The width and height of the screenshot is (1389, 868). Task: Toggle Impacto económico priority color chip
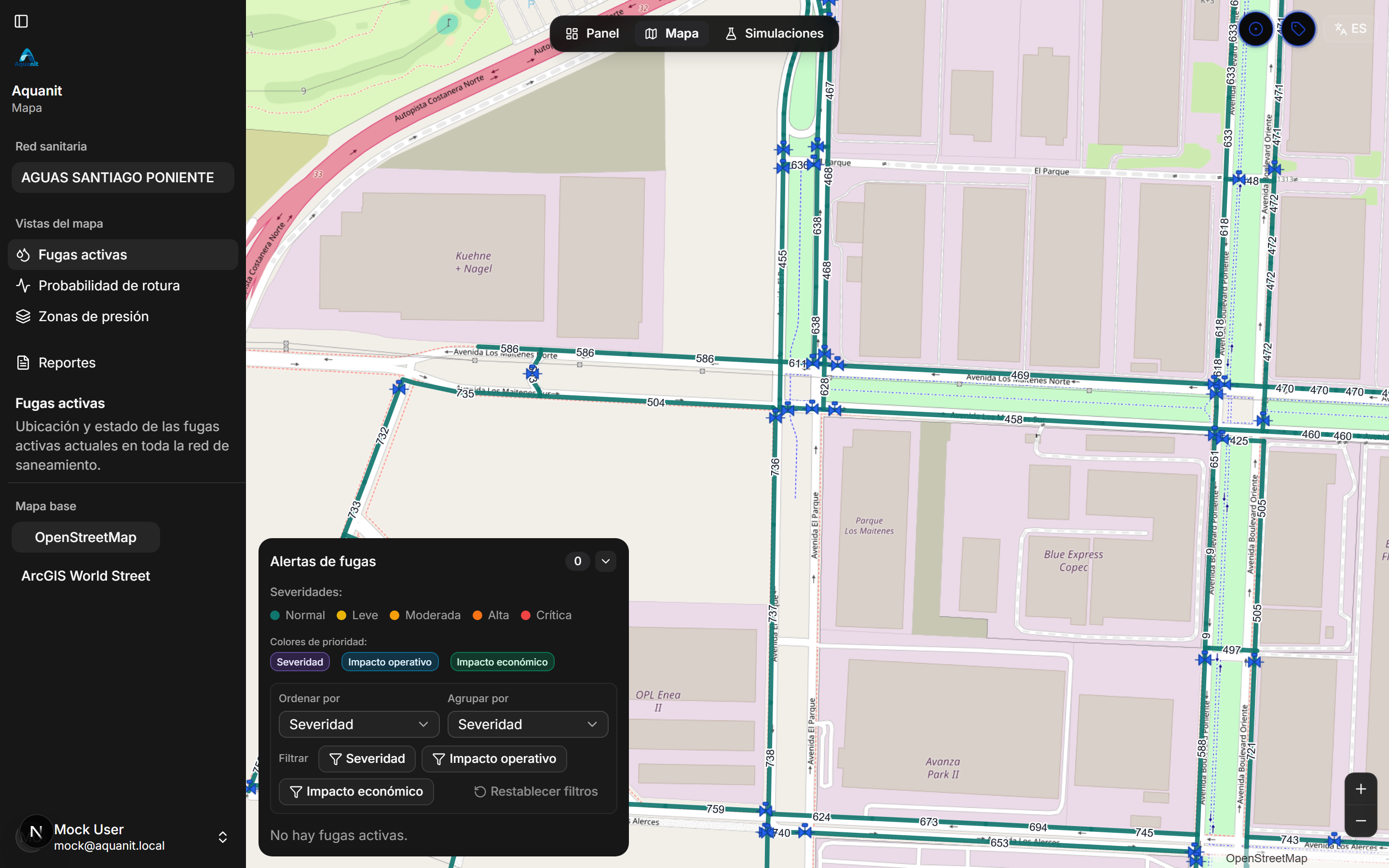(502, 662)
